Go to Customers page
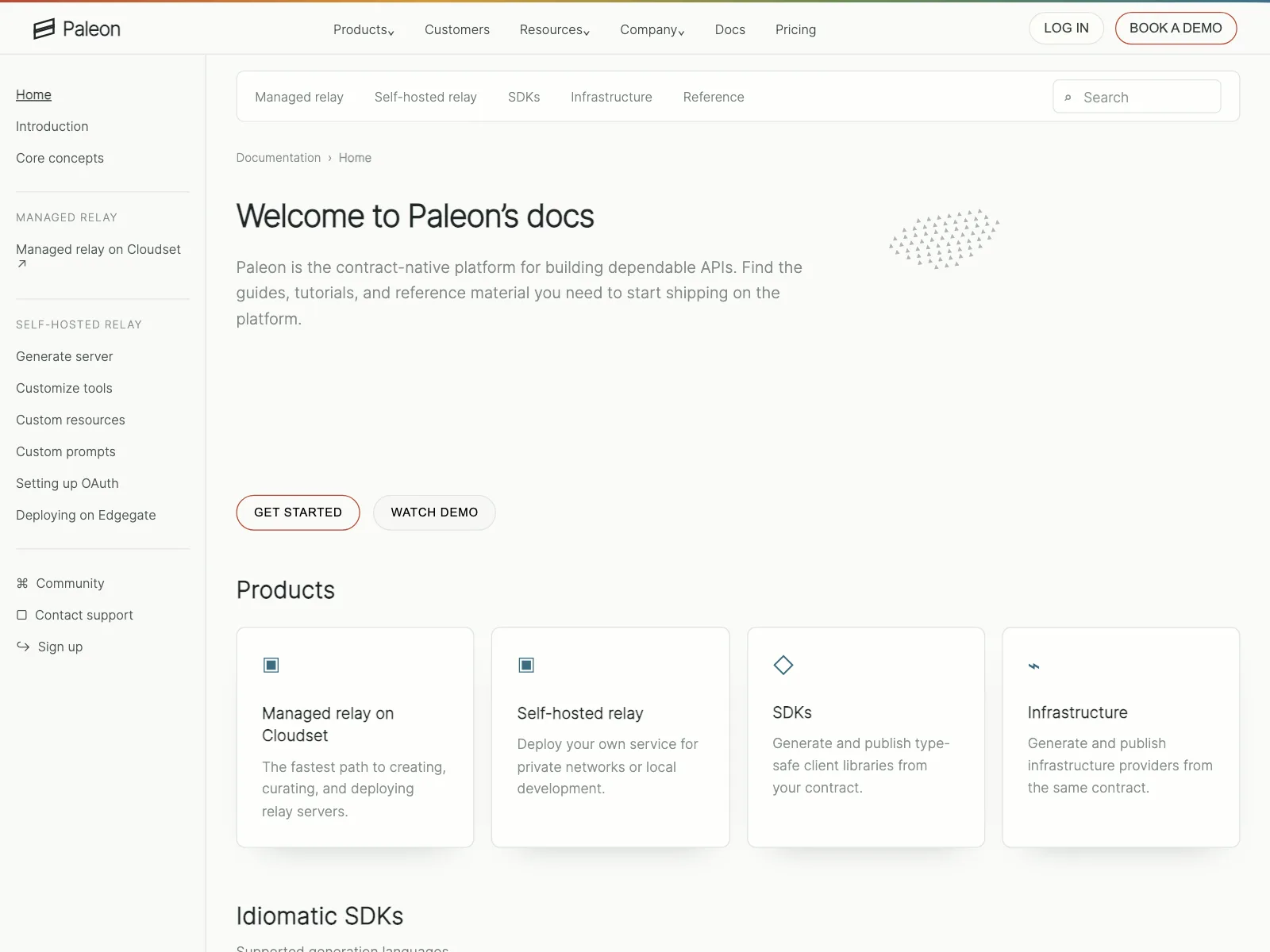The height and width of the screenshot is (952, 1270). pos(457,29)
